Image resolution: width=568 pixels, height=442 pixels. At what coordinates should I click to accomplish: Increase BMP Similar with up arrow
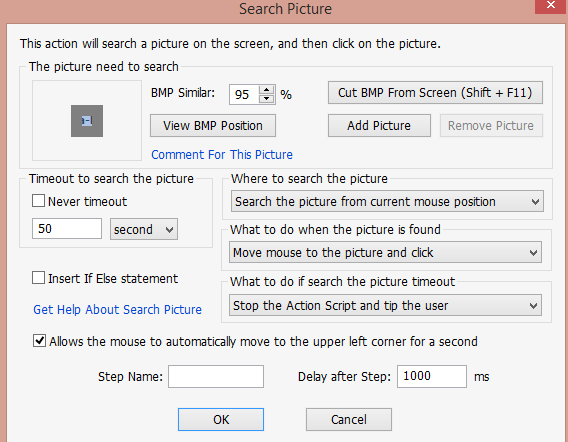pyautogui.click(x=267, y=90)
